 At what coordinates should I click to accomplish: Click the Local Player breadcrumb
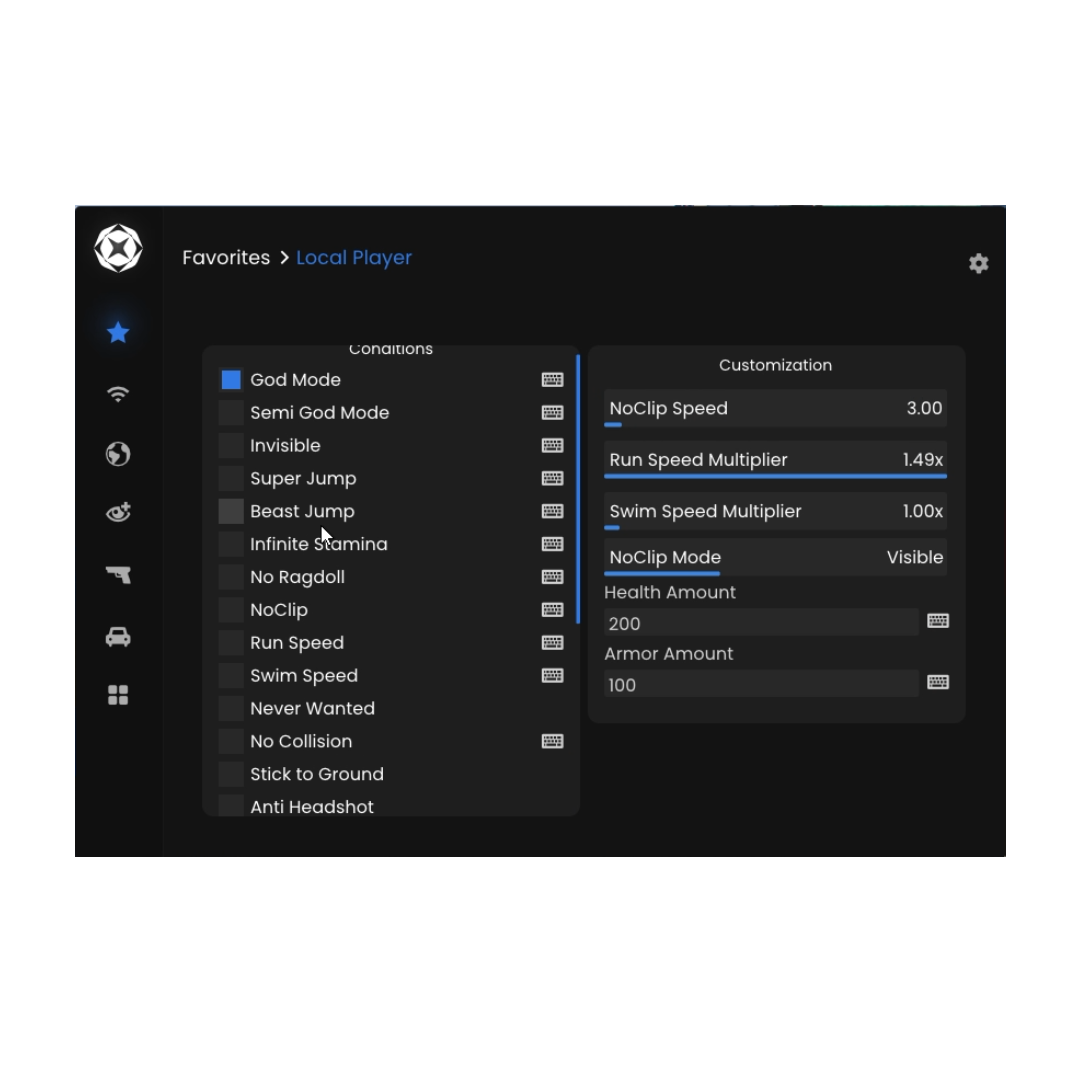click(354, 258)
